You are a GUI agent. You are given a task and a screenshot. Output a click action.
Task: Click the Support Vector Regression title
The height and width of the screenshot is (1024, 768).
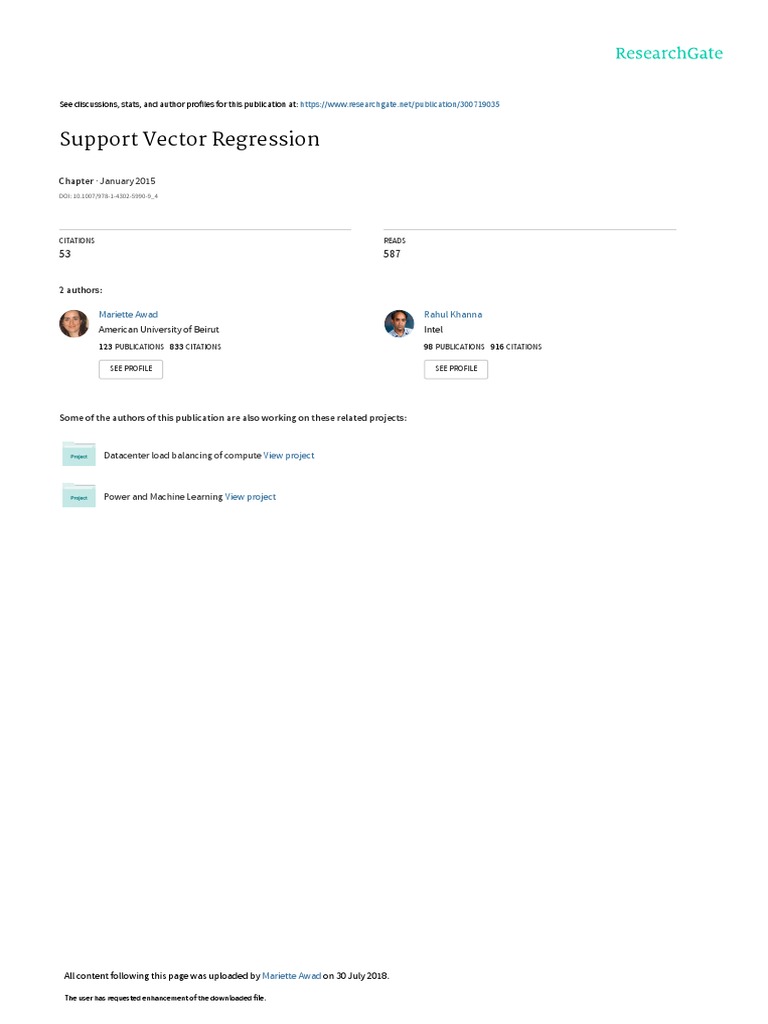coord(190,139)
